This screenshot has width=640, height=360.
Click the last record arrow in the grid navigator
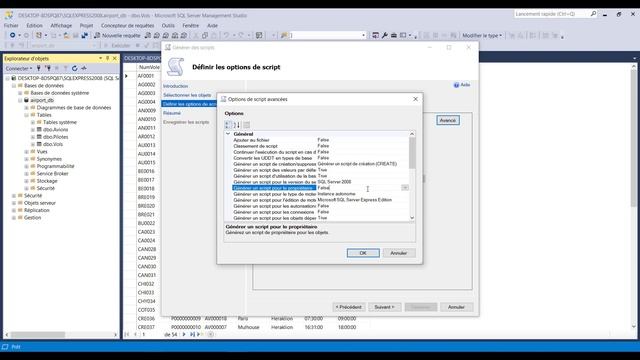tap(192, 334)
